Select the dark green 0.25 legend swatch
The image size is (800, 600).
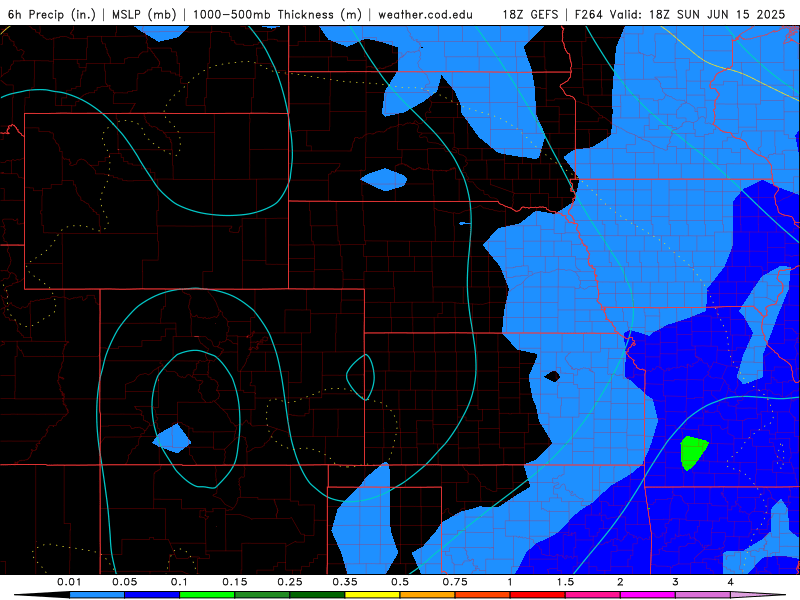317,595
